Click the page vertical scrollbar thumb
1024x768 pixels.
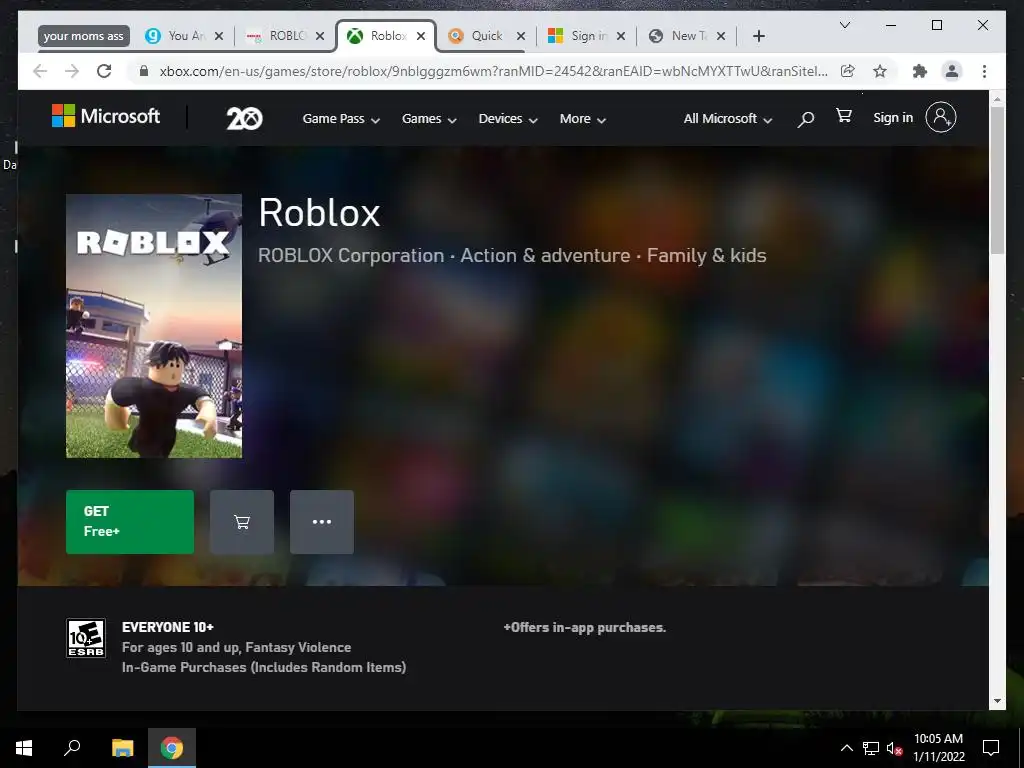[x=997, y=180]
